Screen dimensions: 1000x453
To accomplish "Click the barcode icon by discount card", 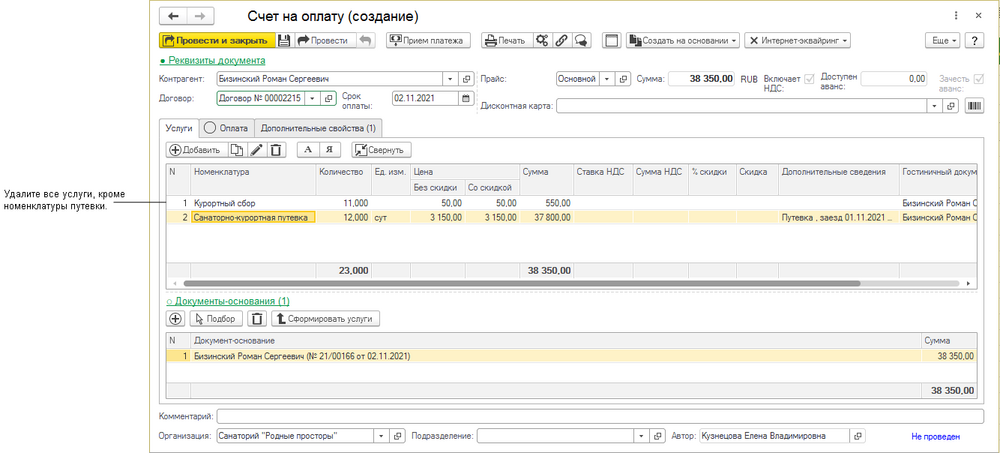I will click(972, 105).
